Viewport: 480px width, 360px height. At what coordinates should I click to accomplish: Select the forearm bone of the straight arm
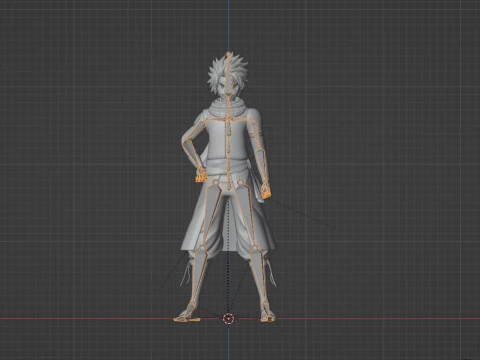tap(264, 166)
